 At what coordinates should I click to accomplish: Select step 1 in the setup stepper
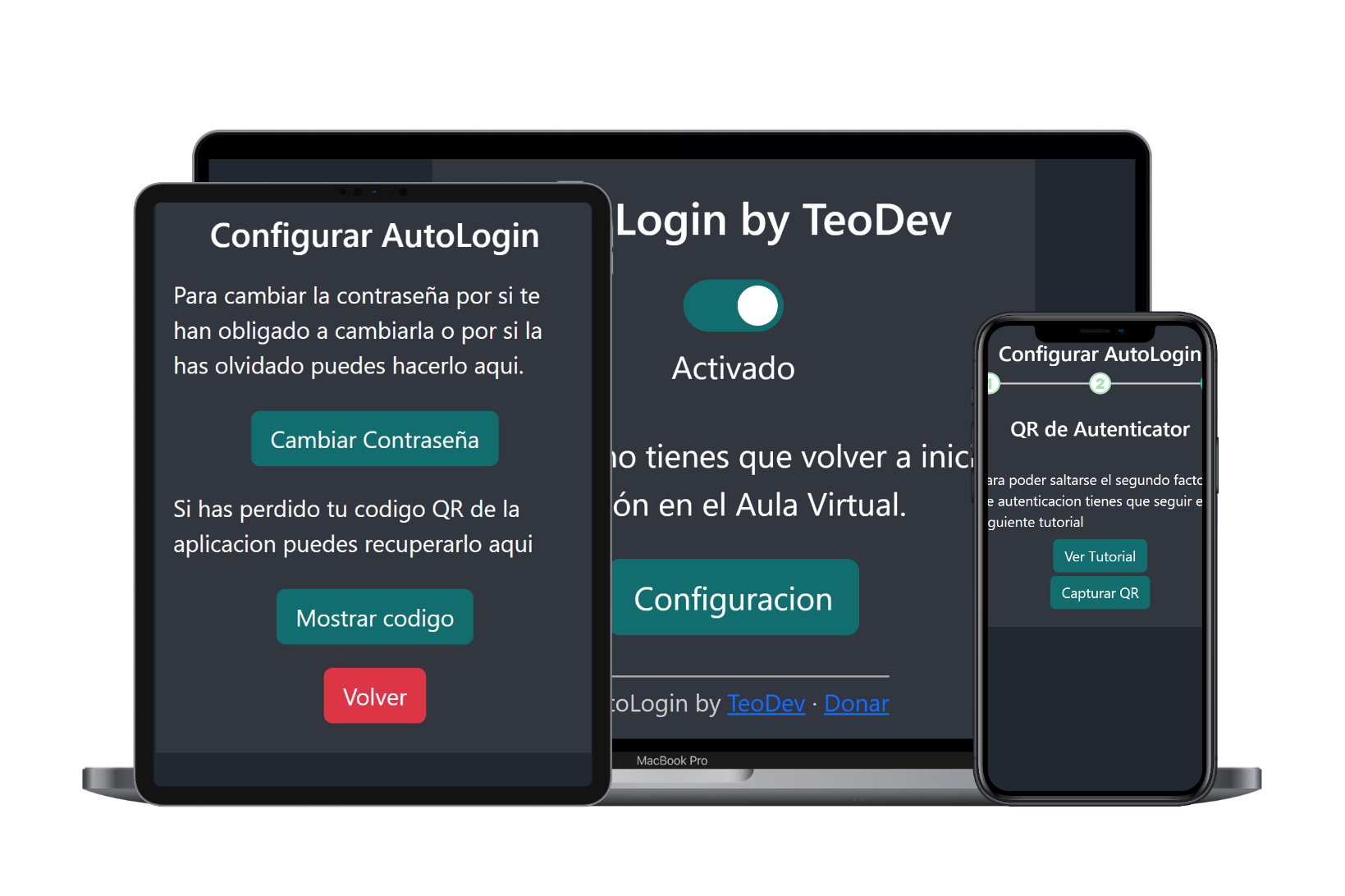tap(993, 382)
